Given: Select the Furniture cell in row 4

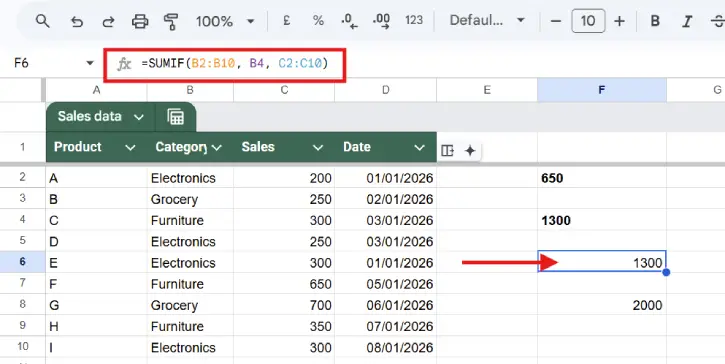Looking at the screenshot, I should (190, 220).
